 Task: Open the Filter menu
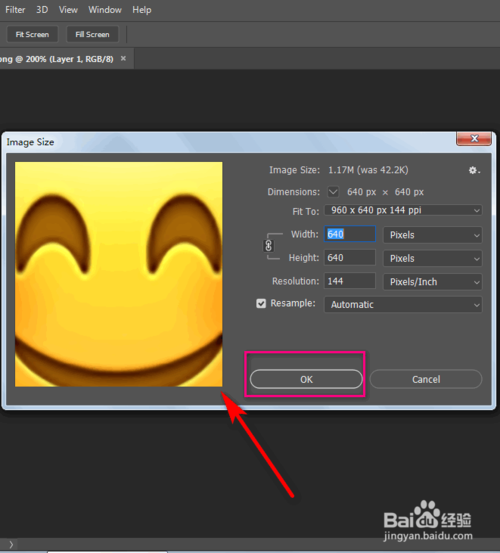[x=15, y=10]
